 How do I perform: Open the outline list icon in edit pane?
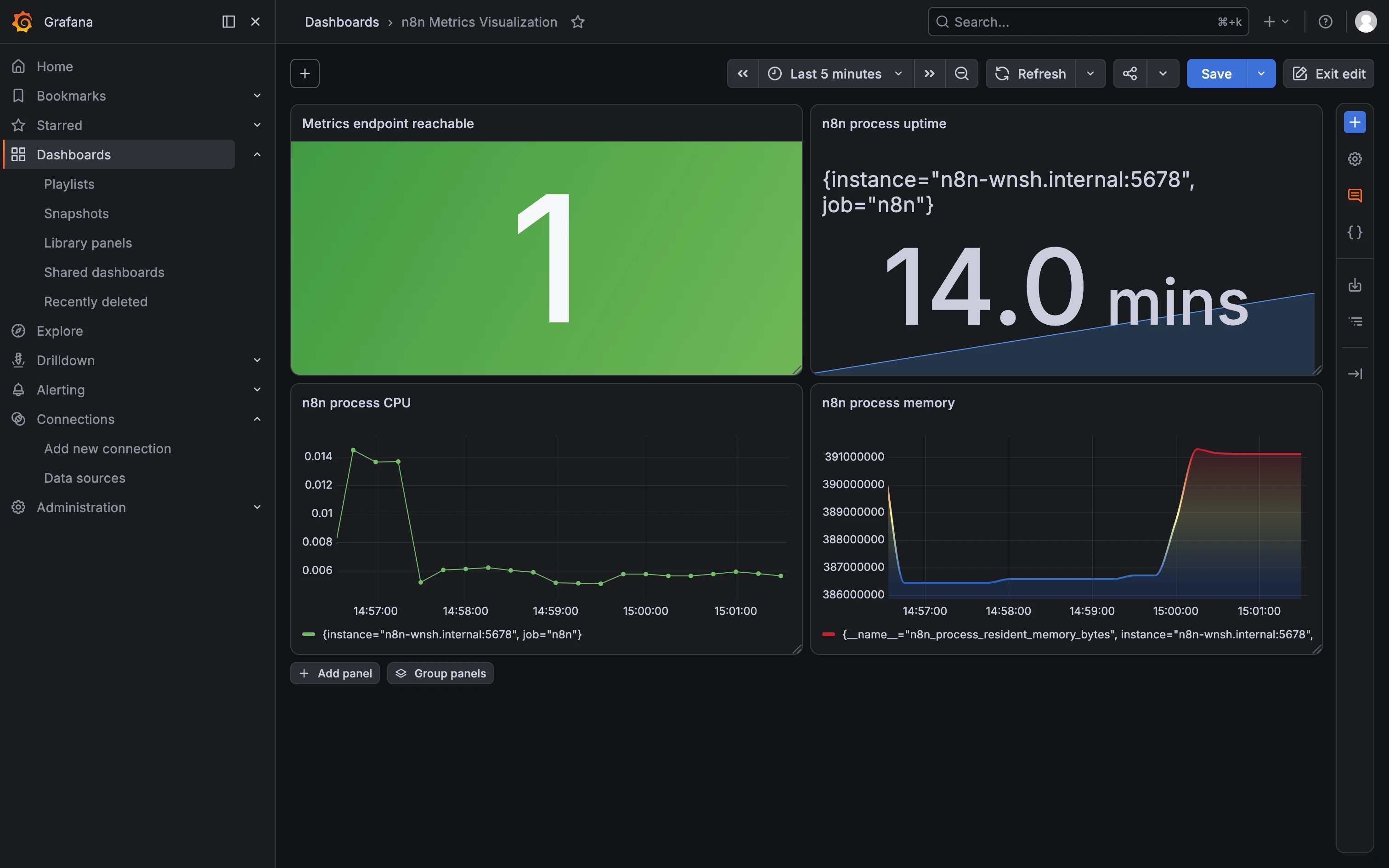[x=1355, y=321]
